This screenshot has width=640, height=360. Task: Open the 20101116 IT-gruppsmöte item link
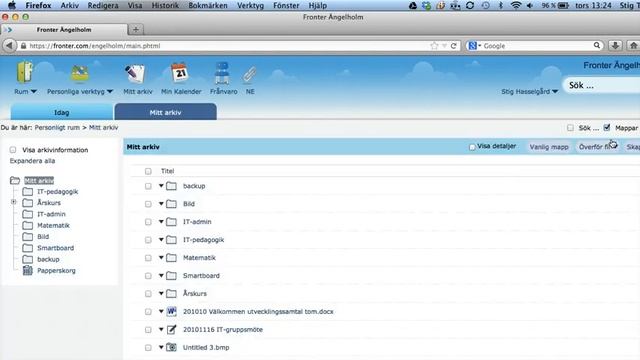tap(223, 329)
